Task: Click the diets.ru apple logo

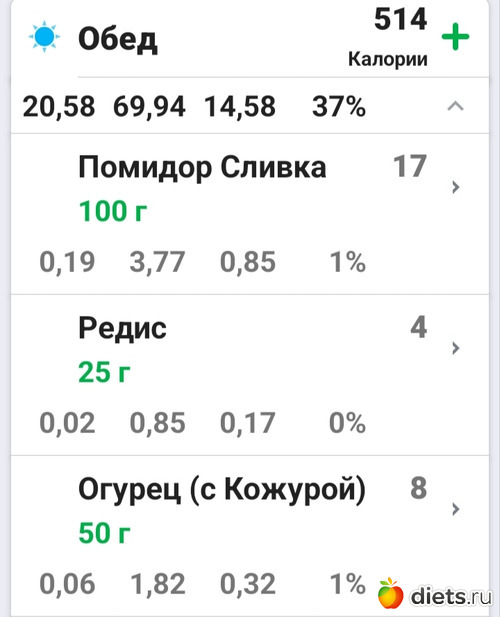Action: pos(391,592)
